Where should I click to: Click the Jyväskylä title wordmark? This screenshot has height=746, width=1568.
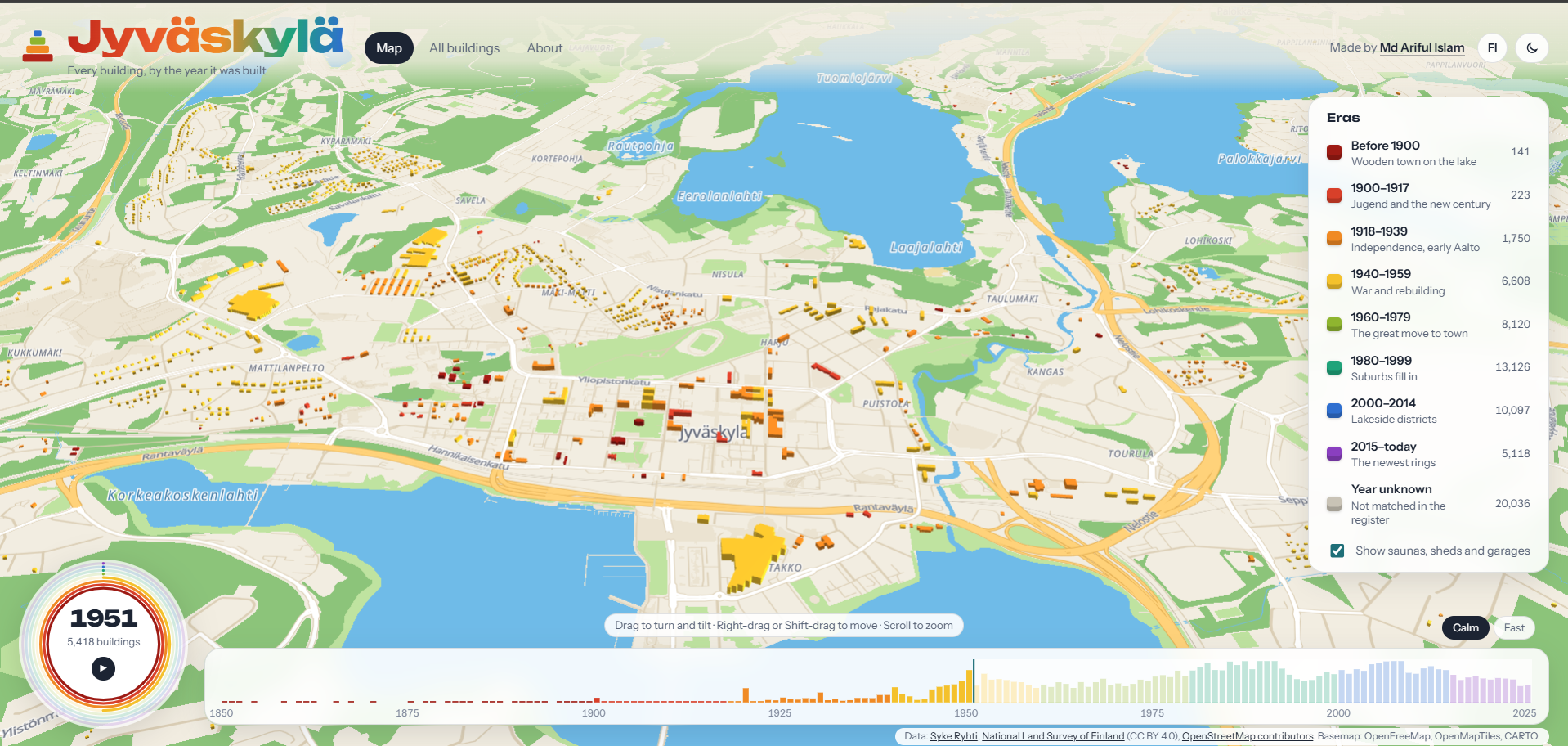[205, 38]
